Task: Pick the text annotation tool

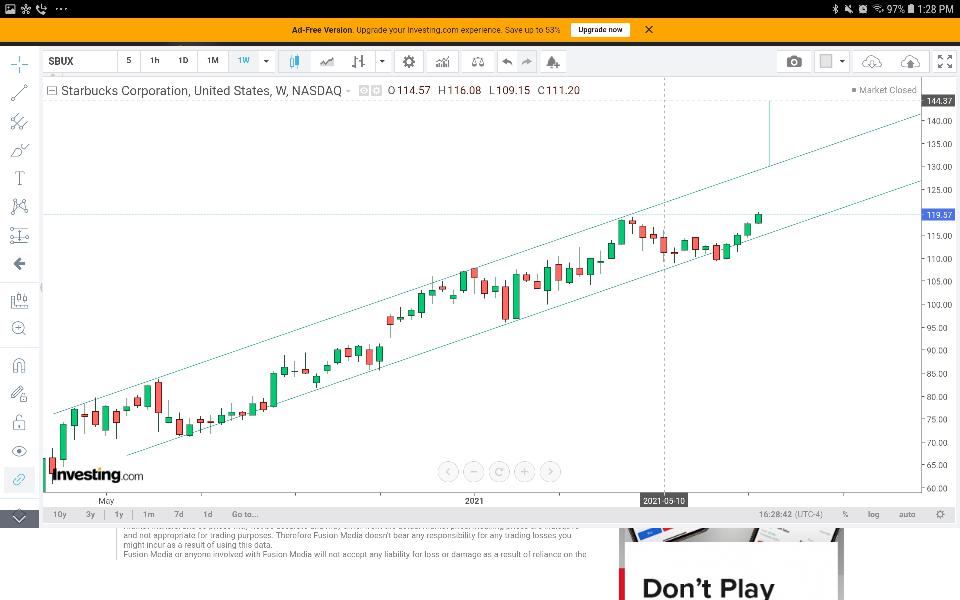Action: (x=19, y=179)
